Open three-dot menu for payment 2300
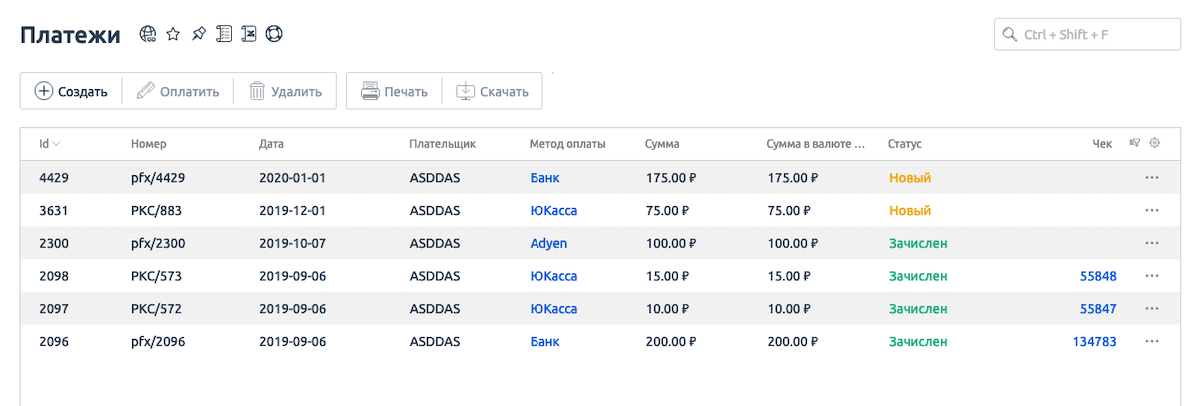Screen dimensions: 1200x406 pos(1152,243)
